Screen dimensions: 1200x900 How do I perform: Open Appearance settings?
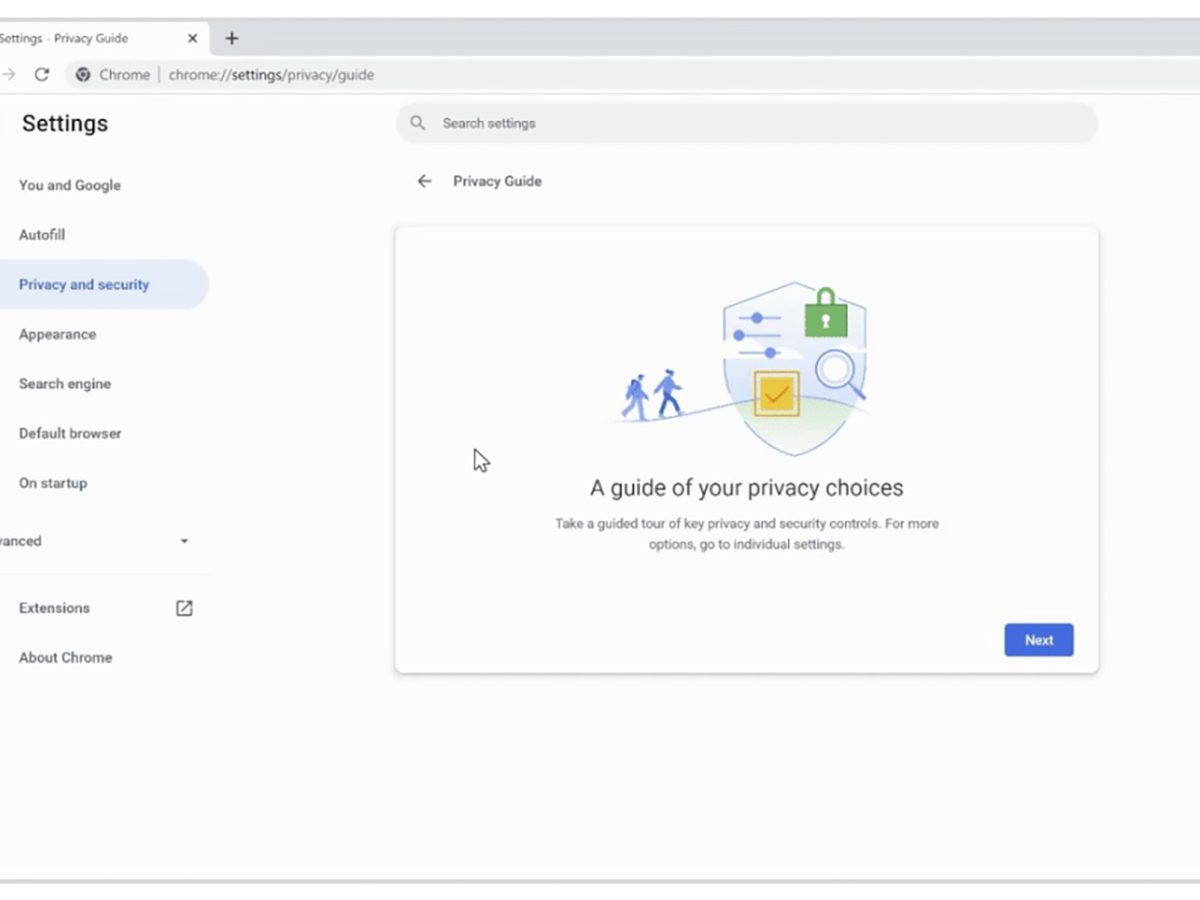click(57, 334)
